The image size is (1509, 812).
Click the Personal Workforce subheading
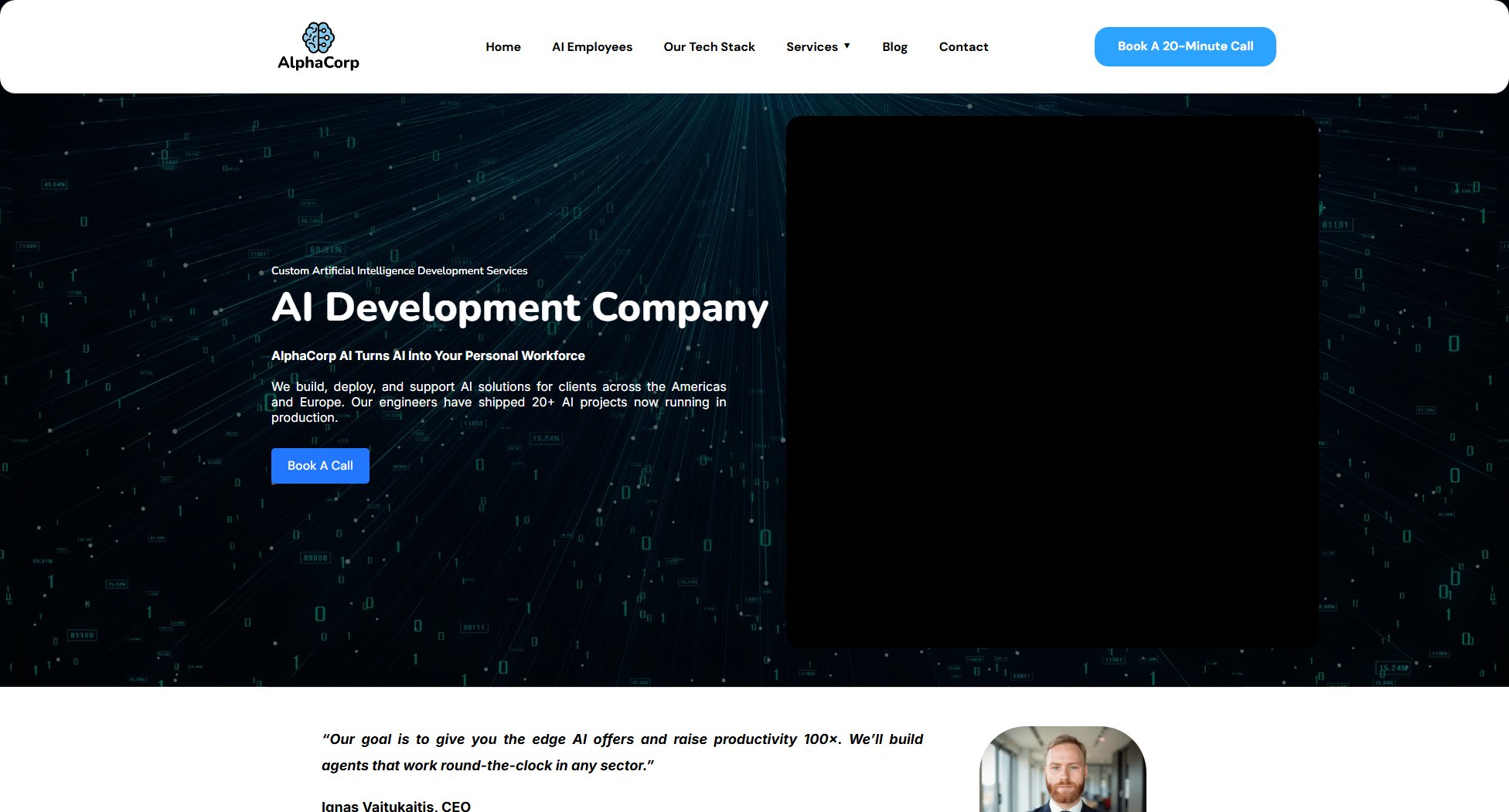[427, 356]
